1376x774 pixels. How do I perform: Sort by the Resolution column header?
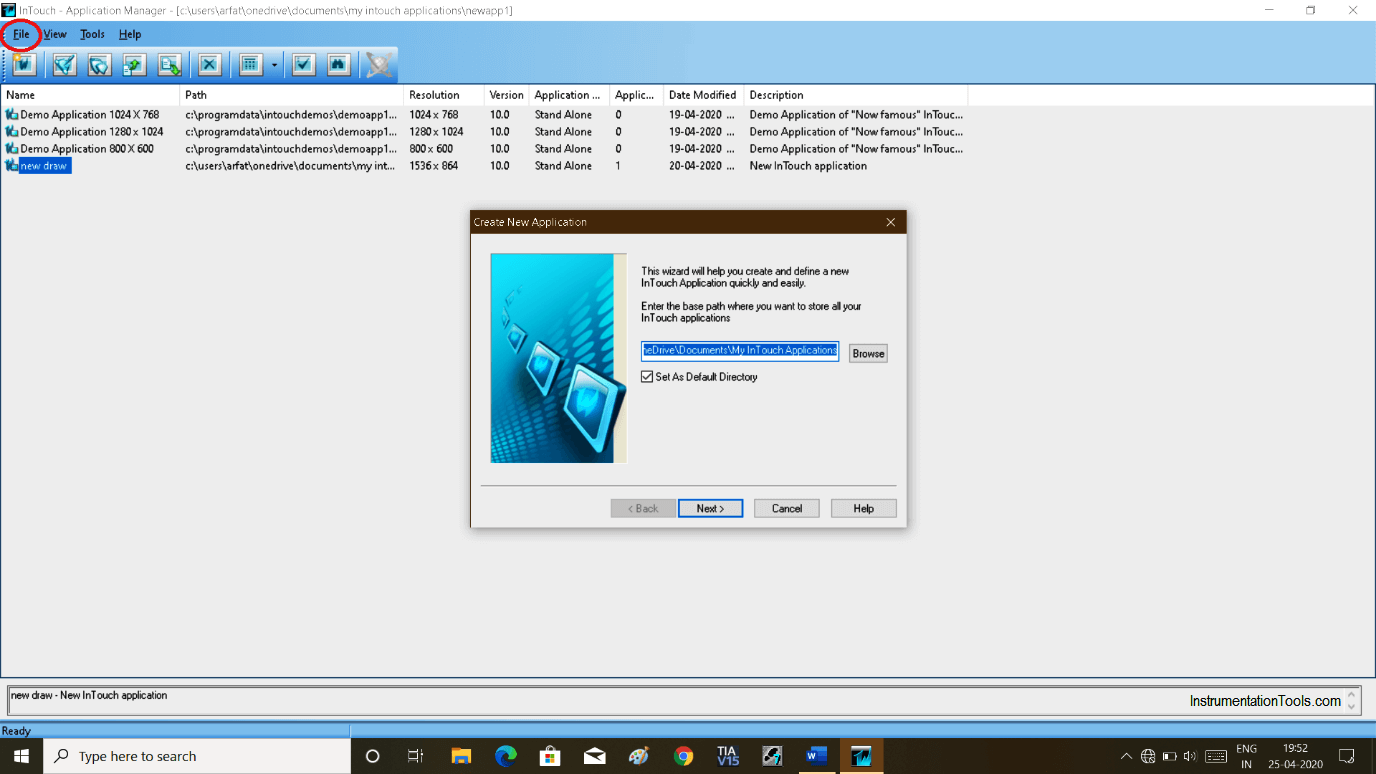[445, 95]
